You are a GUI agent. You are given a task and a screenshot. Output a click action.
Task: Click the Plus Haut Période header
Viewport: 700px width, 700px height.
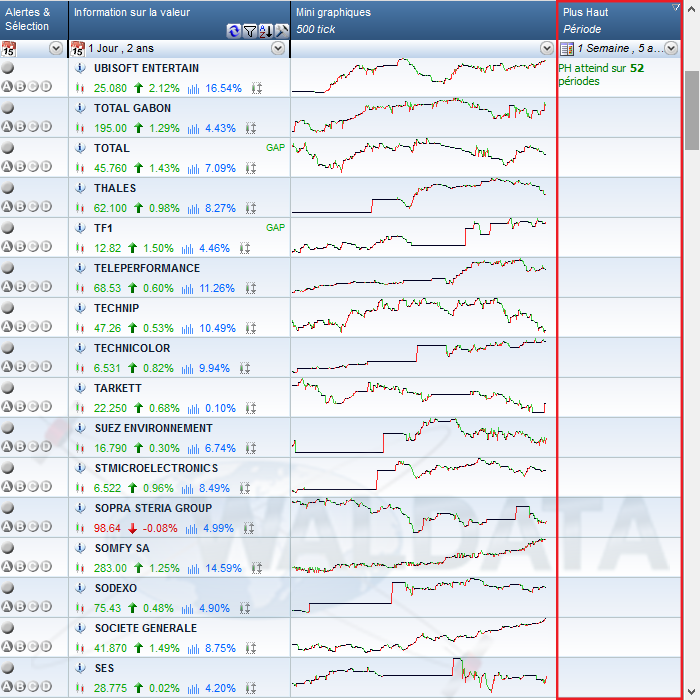[x=619, y=20]
